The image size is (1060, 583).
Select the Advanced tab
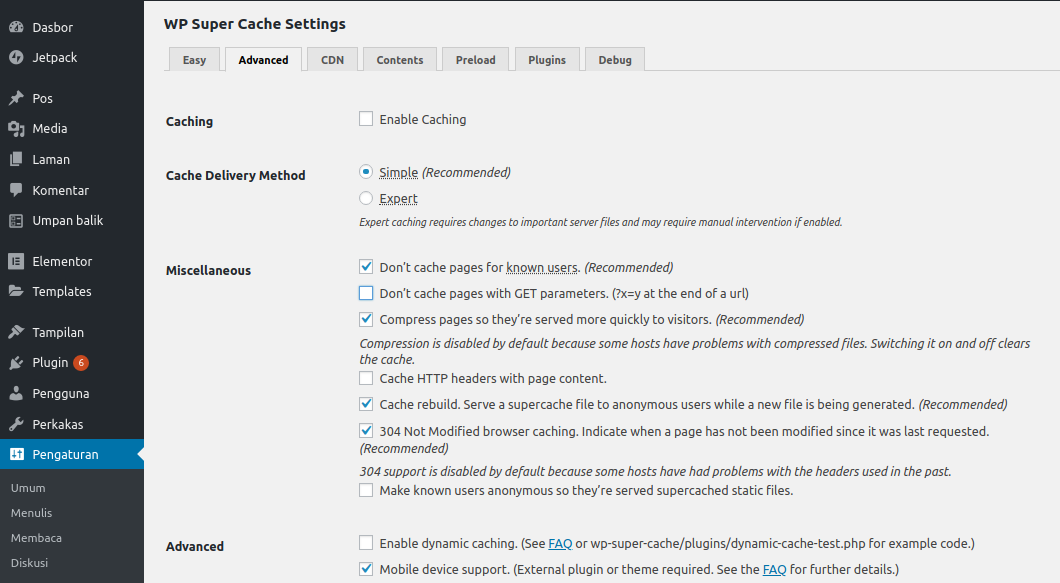263,60
